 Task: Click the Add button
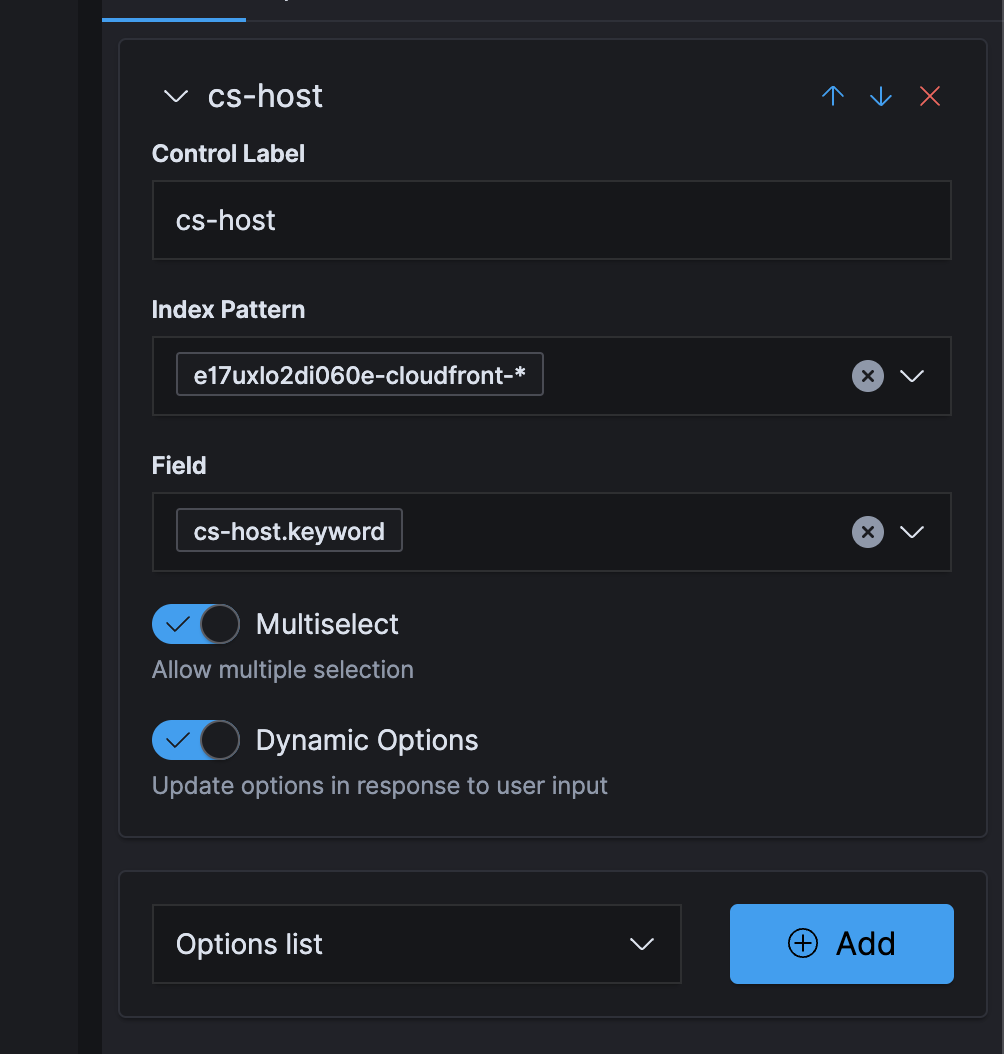pyautogui.click(x=841, y=943)
